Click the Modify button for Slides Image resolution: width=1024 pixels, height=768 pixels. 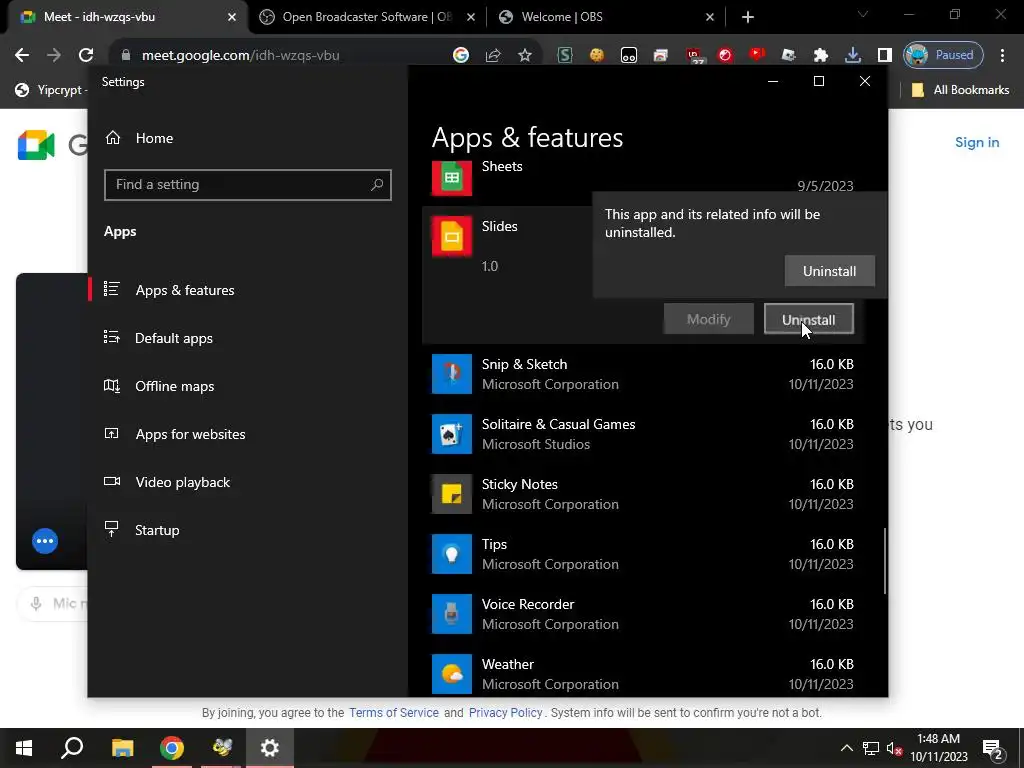pos(709,319)
